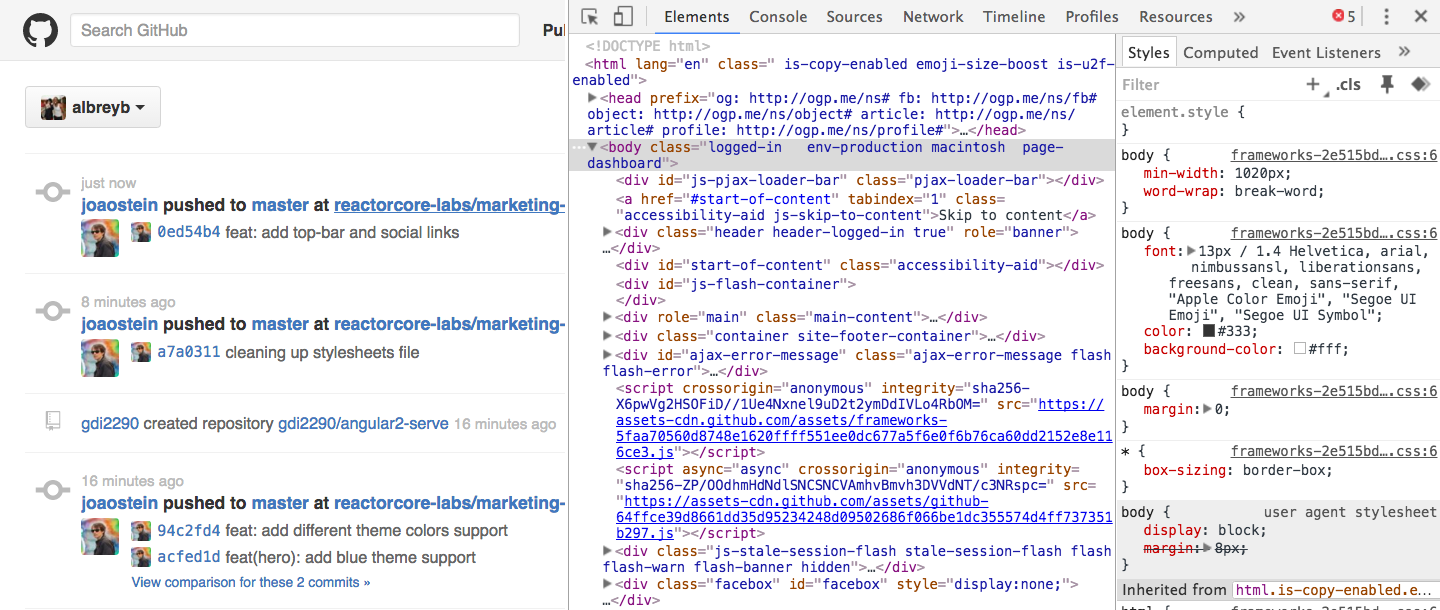The height and width of the screenshot is (610, 1440).
Task: Select the Styles sidebar tab
Action: (1148, 53)
